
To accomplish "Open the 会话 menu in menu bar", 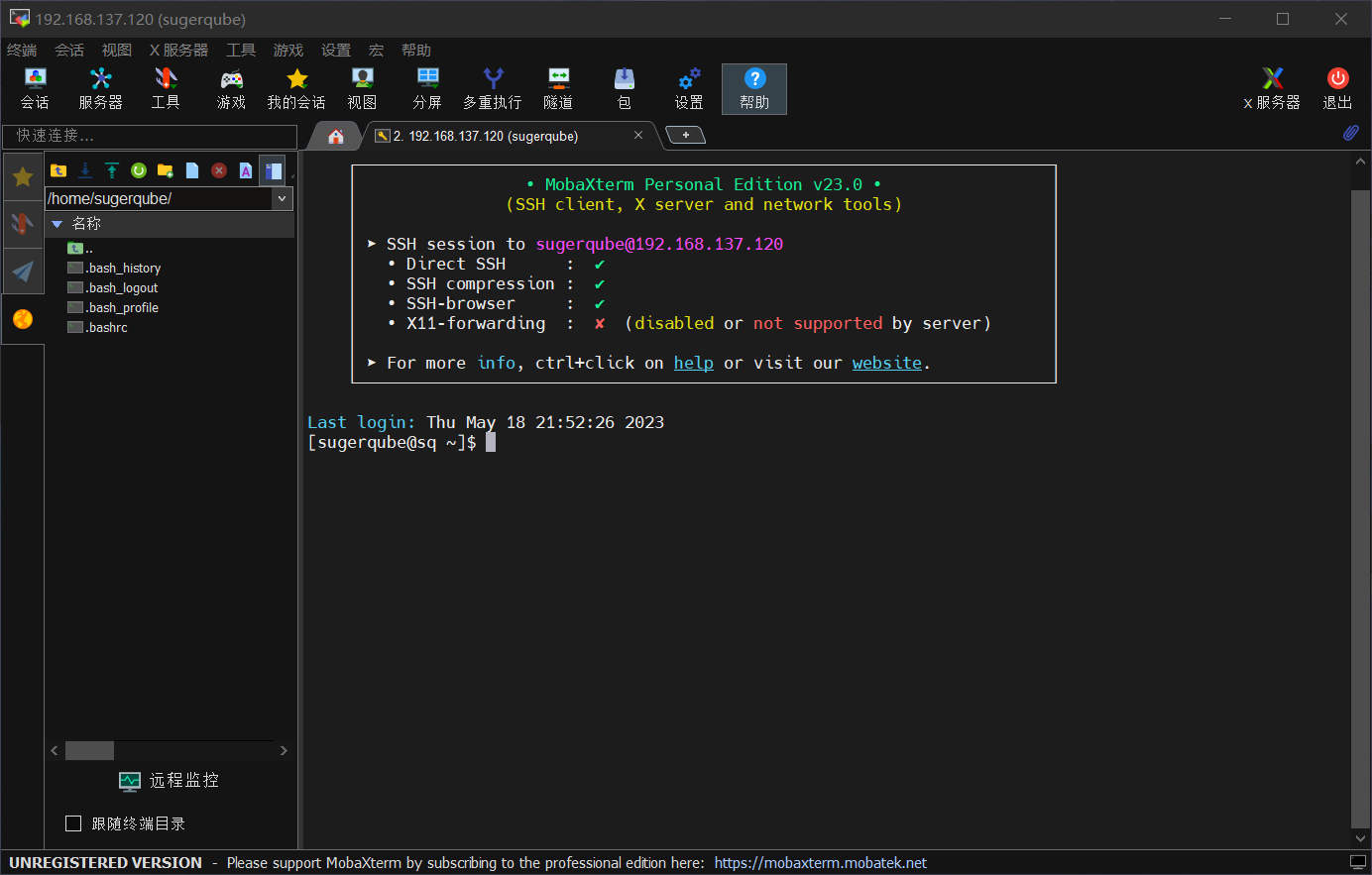I will [x=69, y=51].
